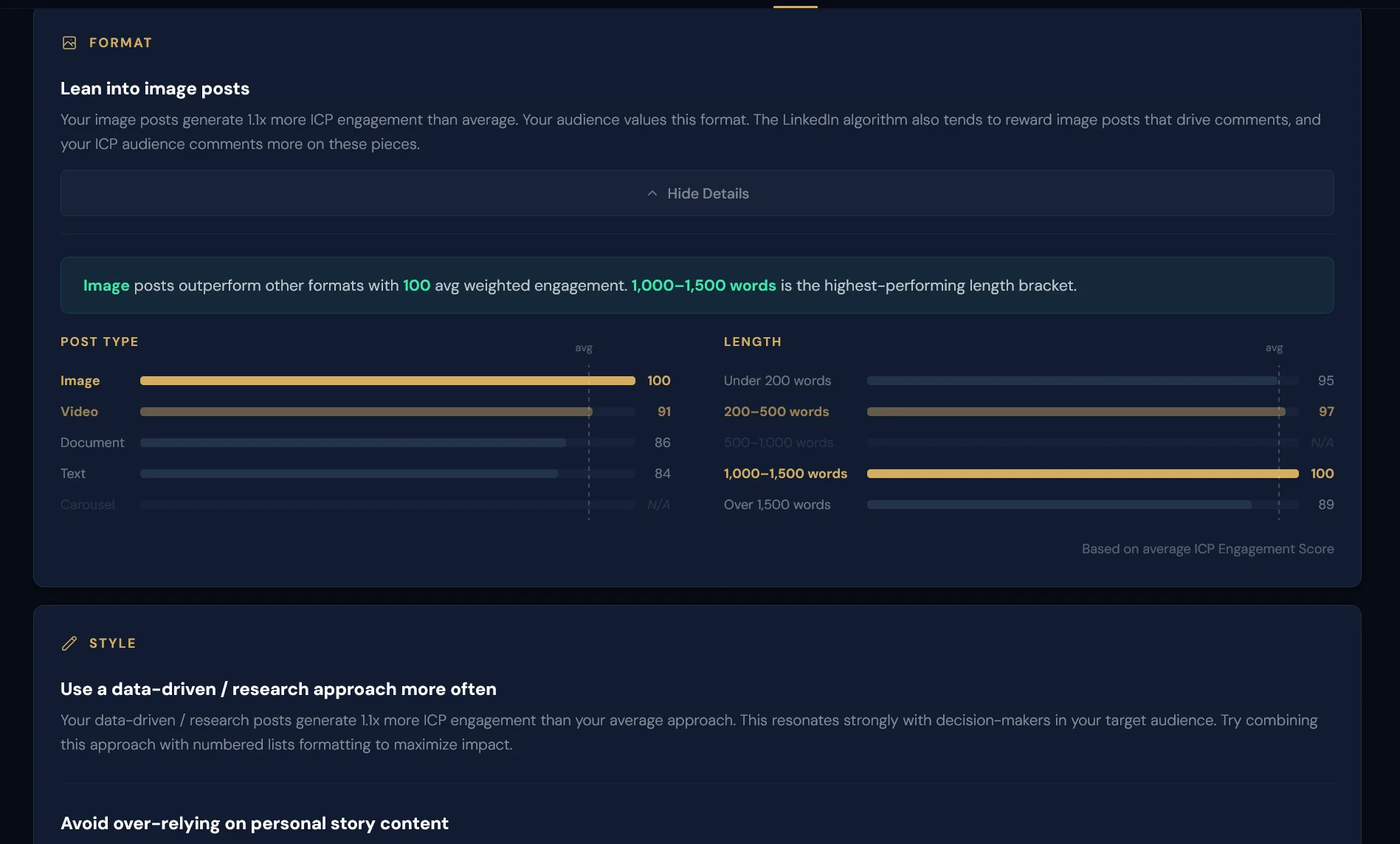Click Avoid over-relying on personal story content
Viewport: 1400px width, 844px height.
[255, 823]
